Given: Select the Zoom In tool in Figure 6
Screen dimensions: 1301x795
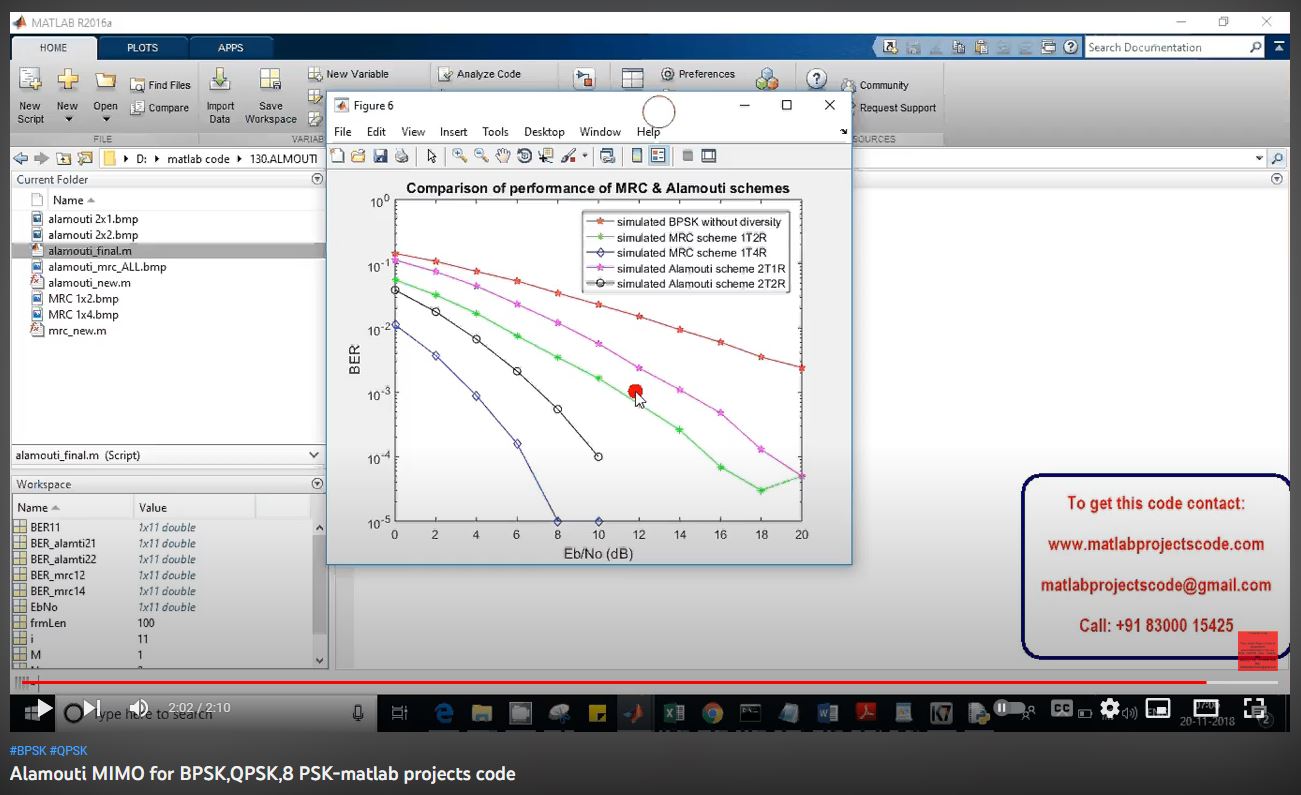Looking at the screenshot, I should pyautogui.click(x=459, y=156).
